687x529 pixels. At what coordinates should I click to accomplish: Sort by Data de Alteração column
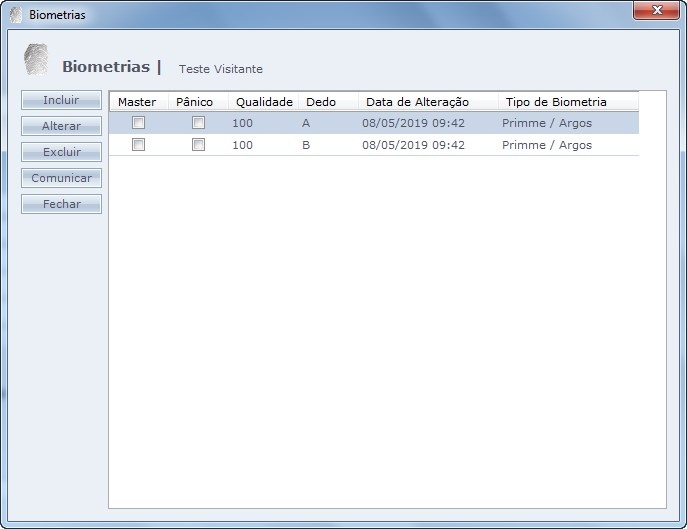[417, 102]
